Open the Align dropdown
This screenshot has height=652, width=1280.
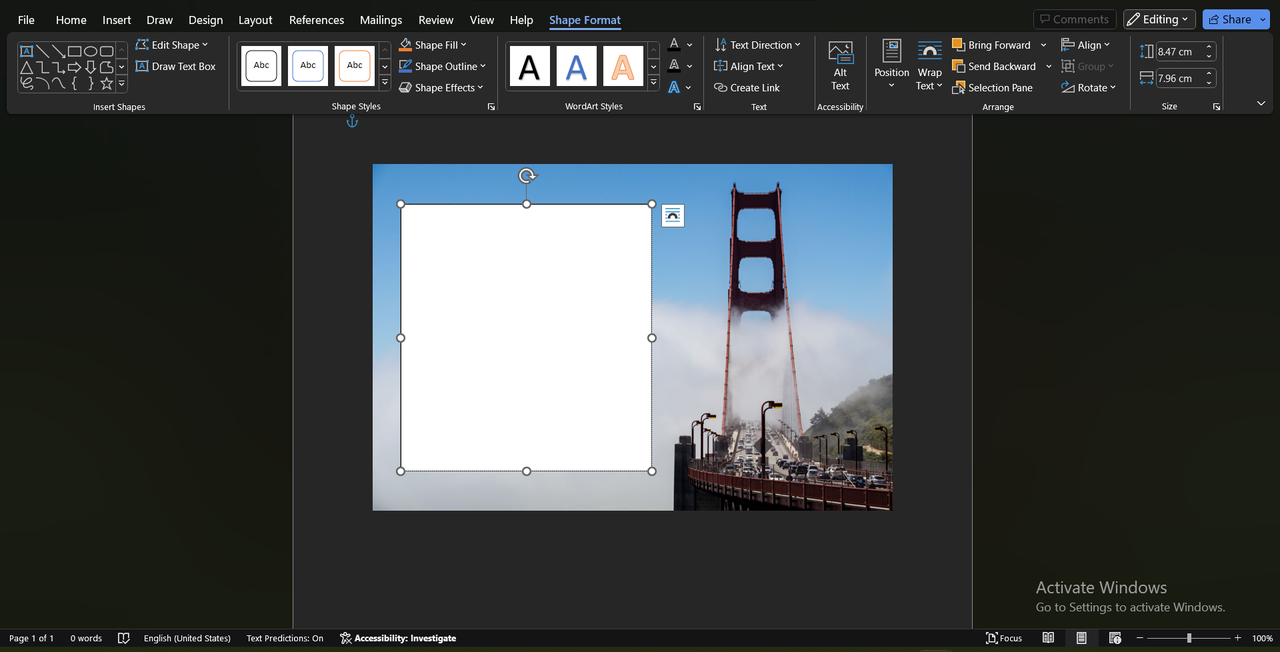click(1086, 45)
